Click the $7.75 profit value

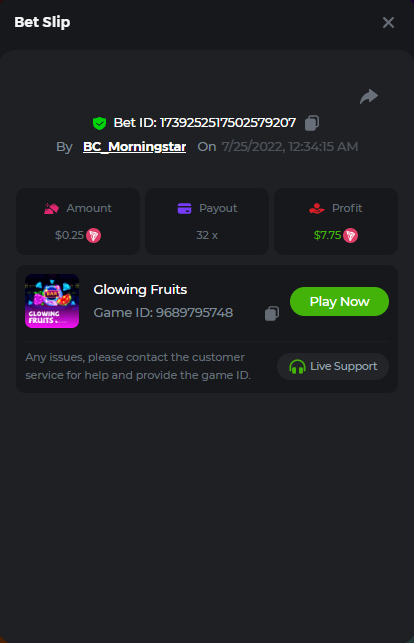327,235
